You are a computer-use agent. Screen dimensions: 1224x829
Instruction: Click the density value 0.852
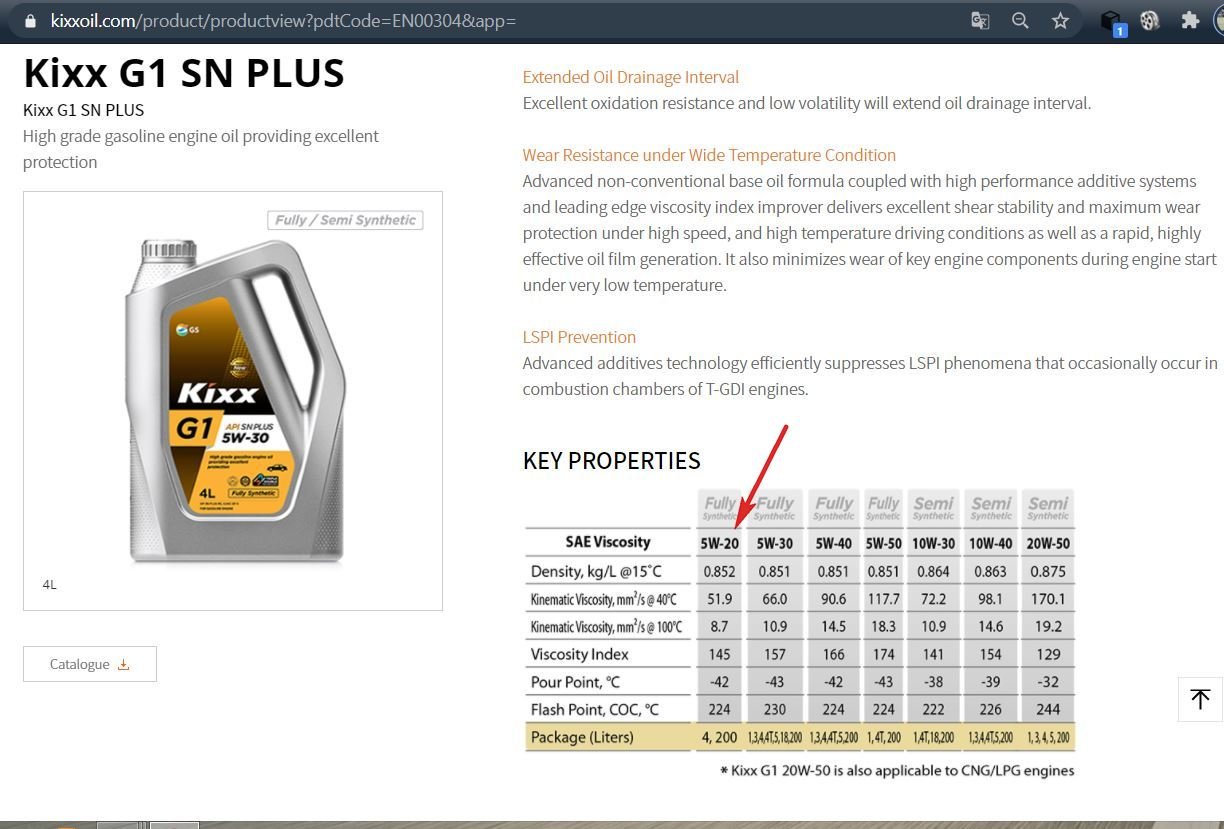click(x=719, y=571)
